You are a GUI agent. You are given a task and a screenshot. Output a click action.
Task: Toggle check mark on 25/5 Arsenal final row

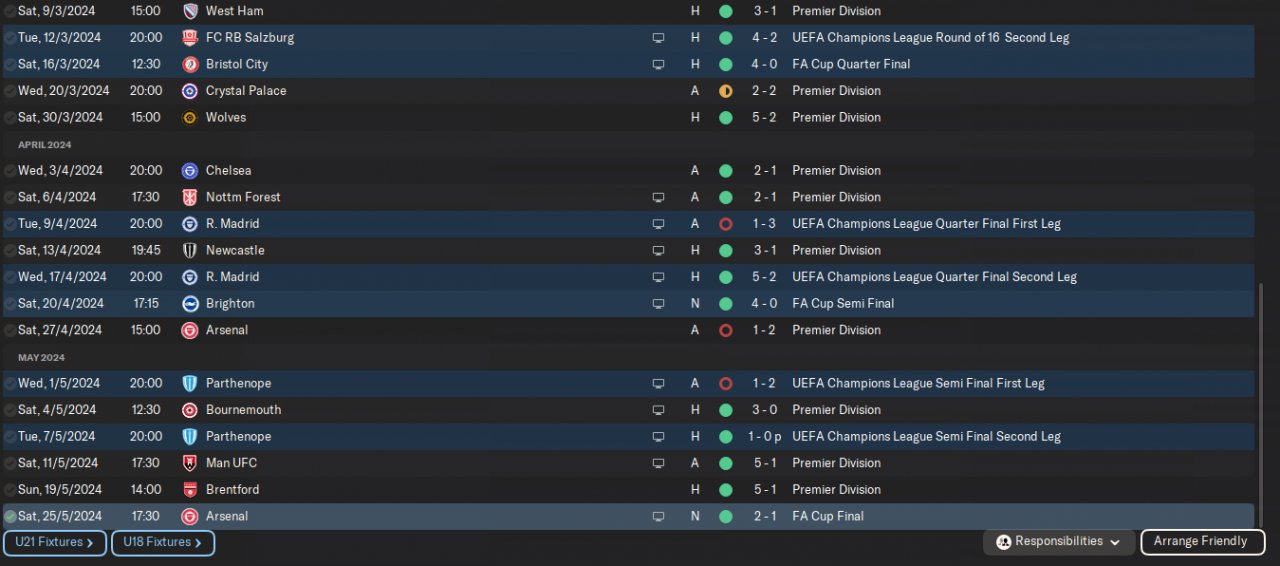[10, 517]
